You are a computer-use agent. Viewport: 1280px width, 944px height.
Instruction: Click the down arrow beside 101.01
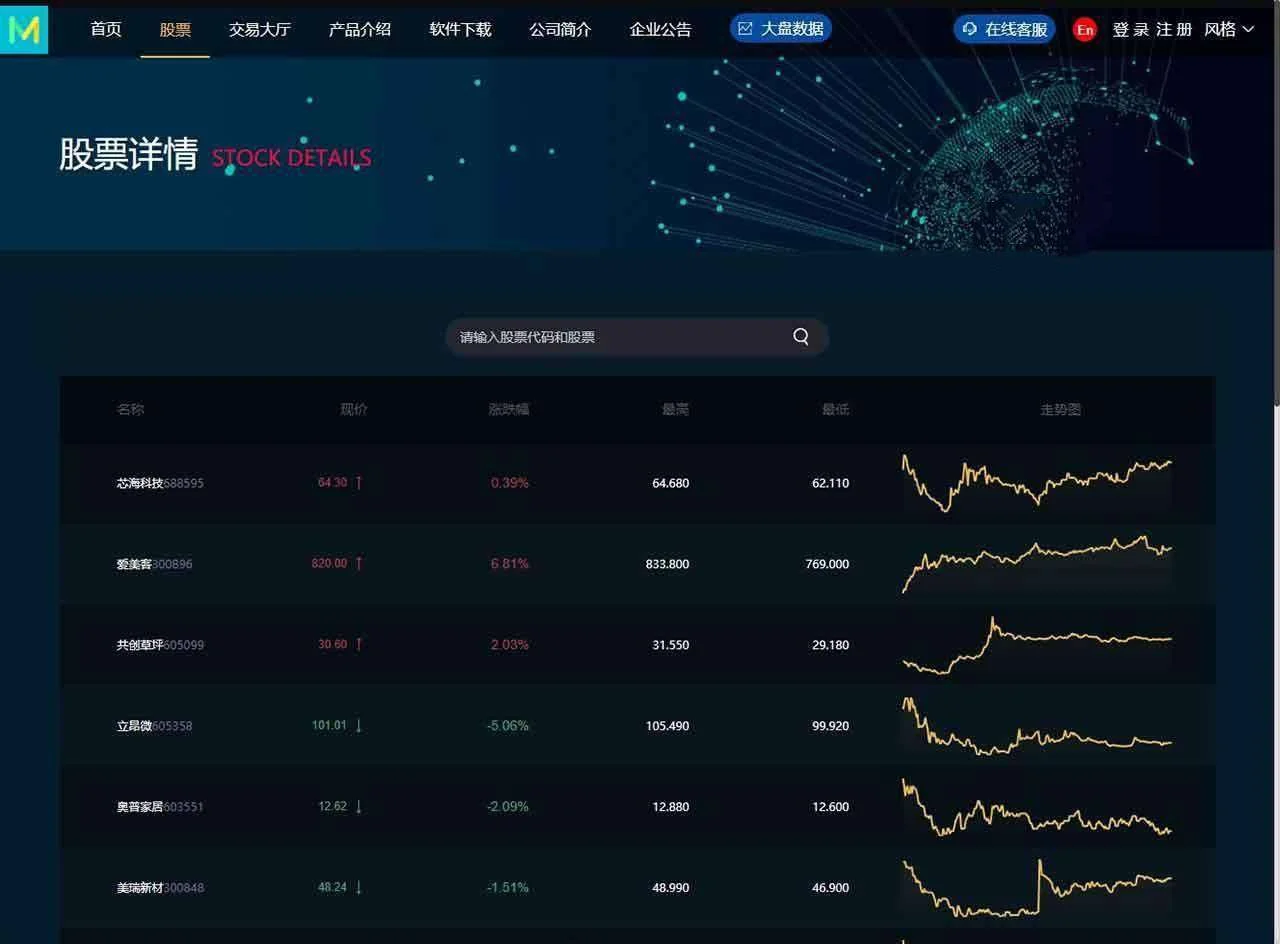tap(359, 725)
